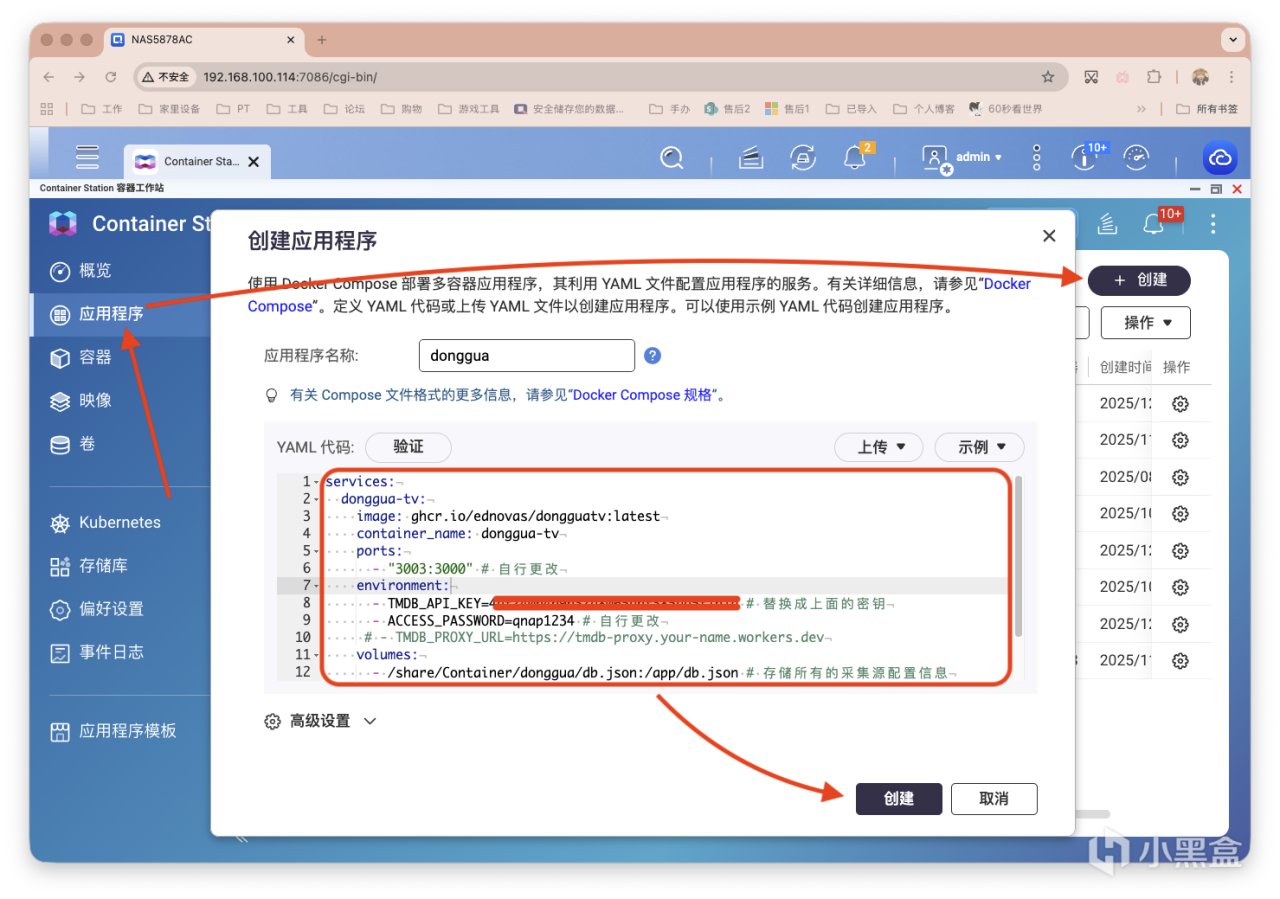Click the + 创建 button above the table

click(1140, 280)
